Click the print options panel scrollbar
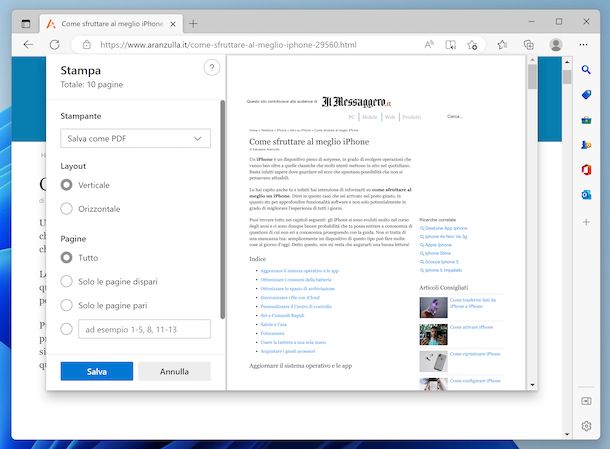Image resolution: width=610 pixels, height=449 pixels. tap(223, 209)
